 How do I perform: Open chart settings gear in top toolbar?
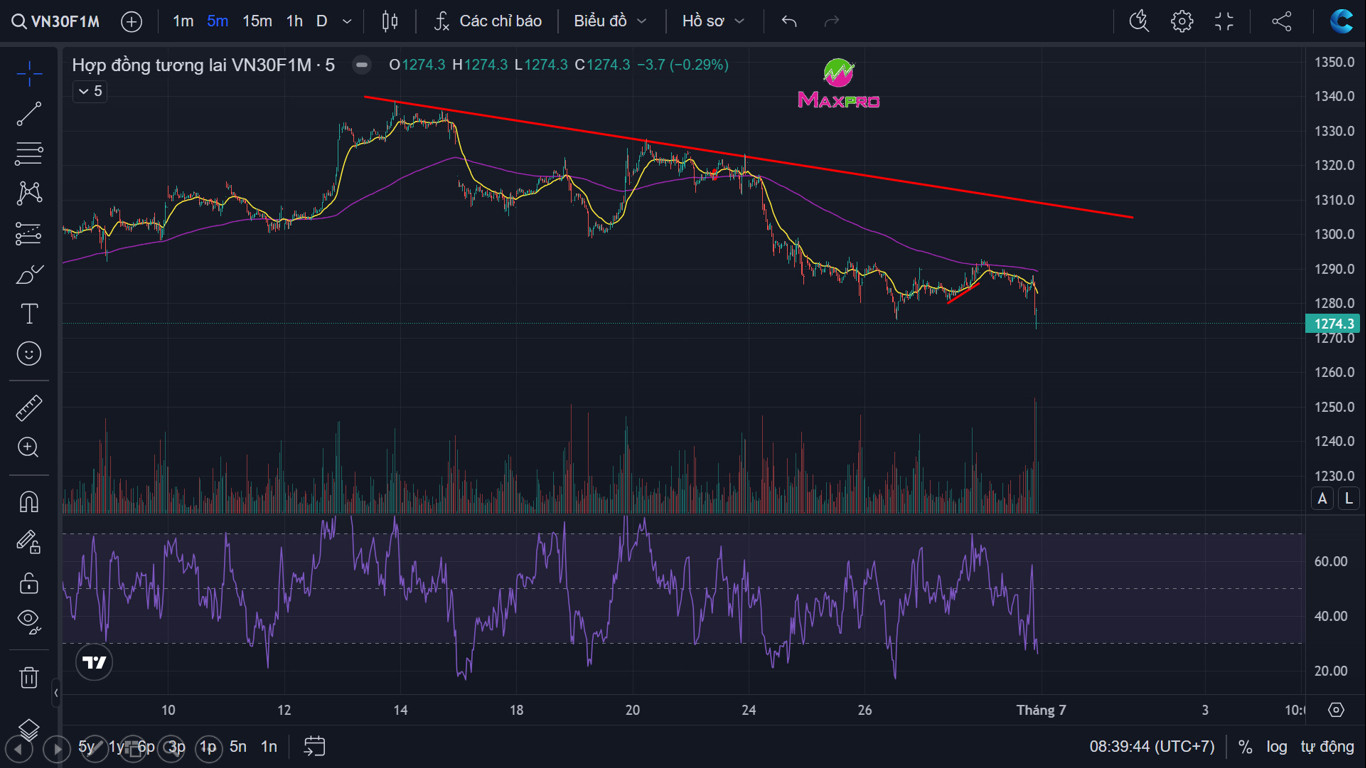click(x=1182, y=21)
